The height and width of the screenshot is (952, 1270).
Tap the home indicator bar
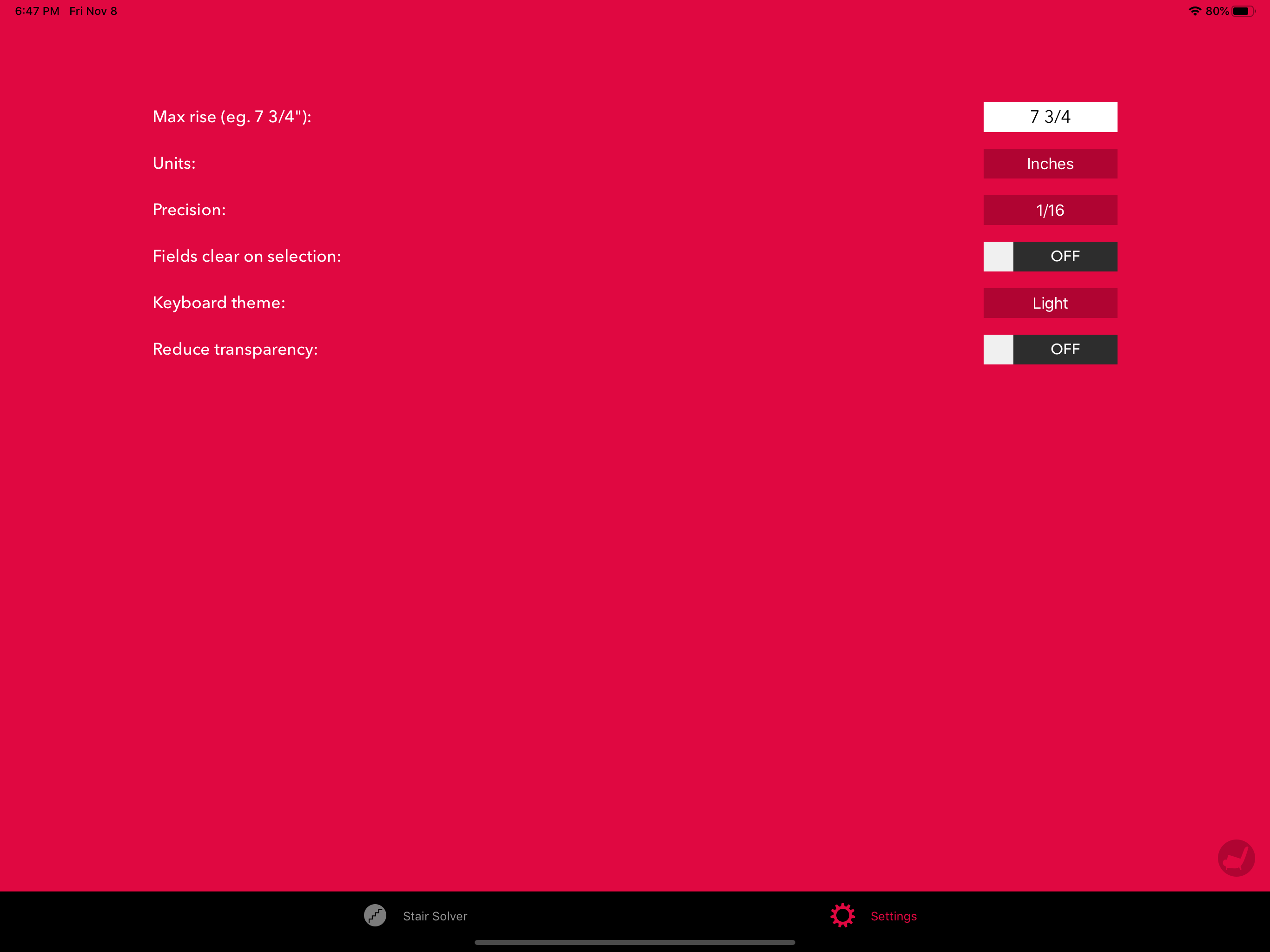point(635,942)
